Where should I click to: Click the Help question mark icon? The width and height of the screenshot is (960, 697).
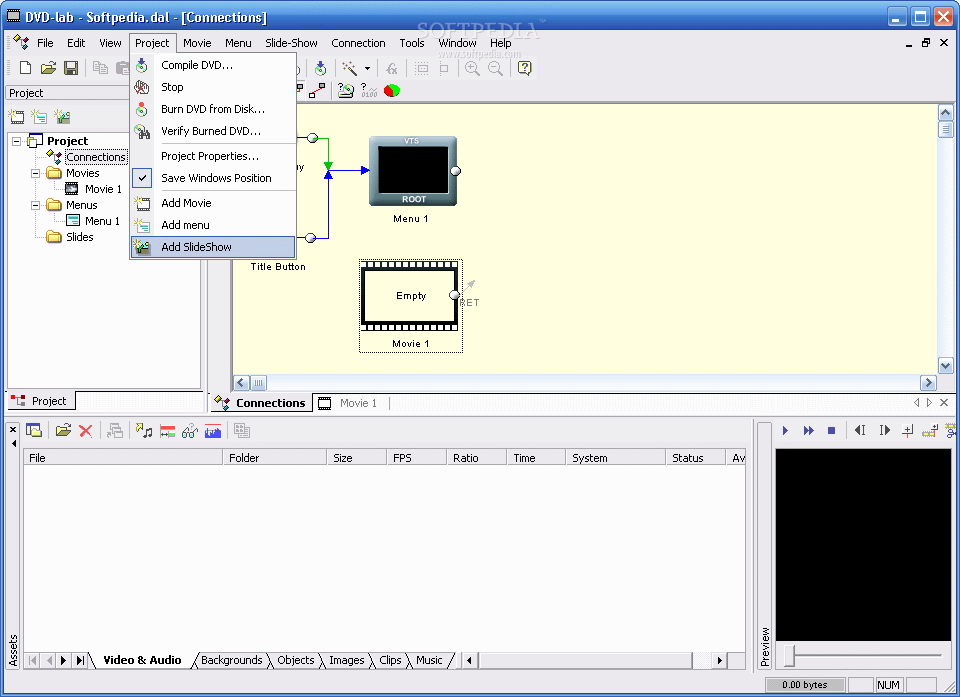click(x=525, y=68)
